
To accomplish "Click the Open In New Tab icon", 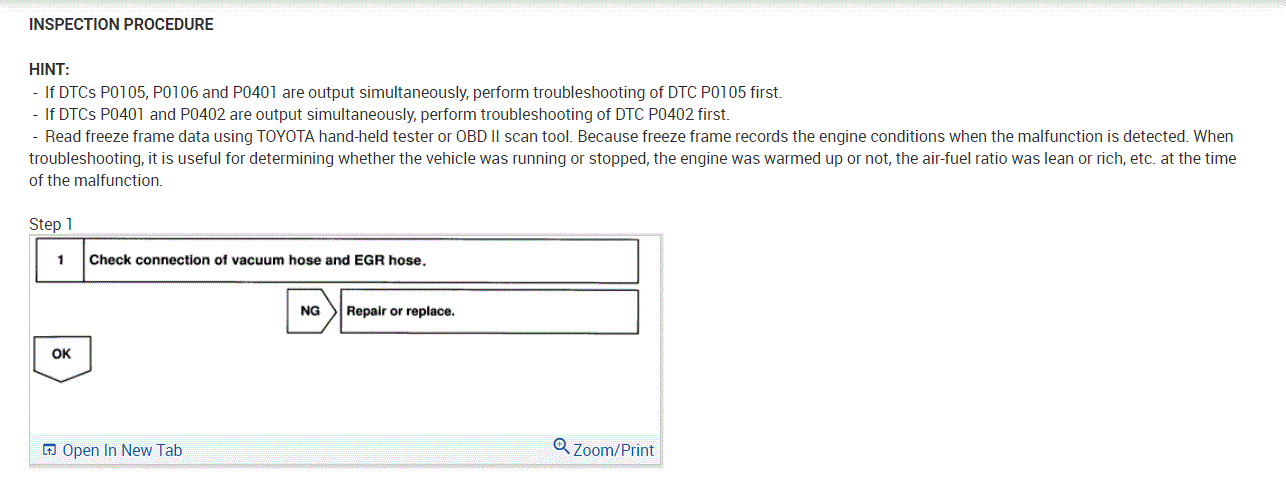I will 49,450.
